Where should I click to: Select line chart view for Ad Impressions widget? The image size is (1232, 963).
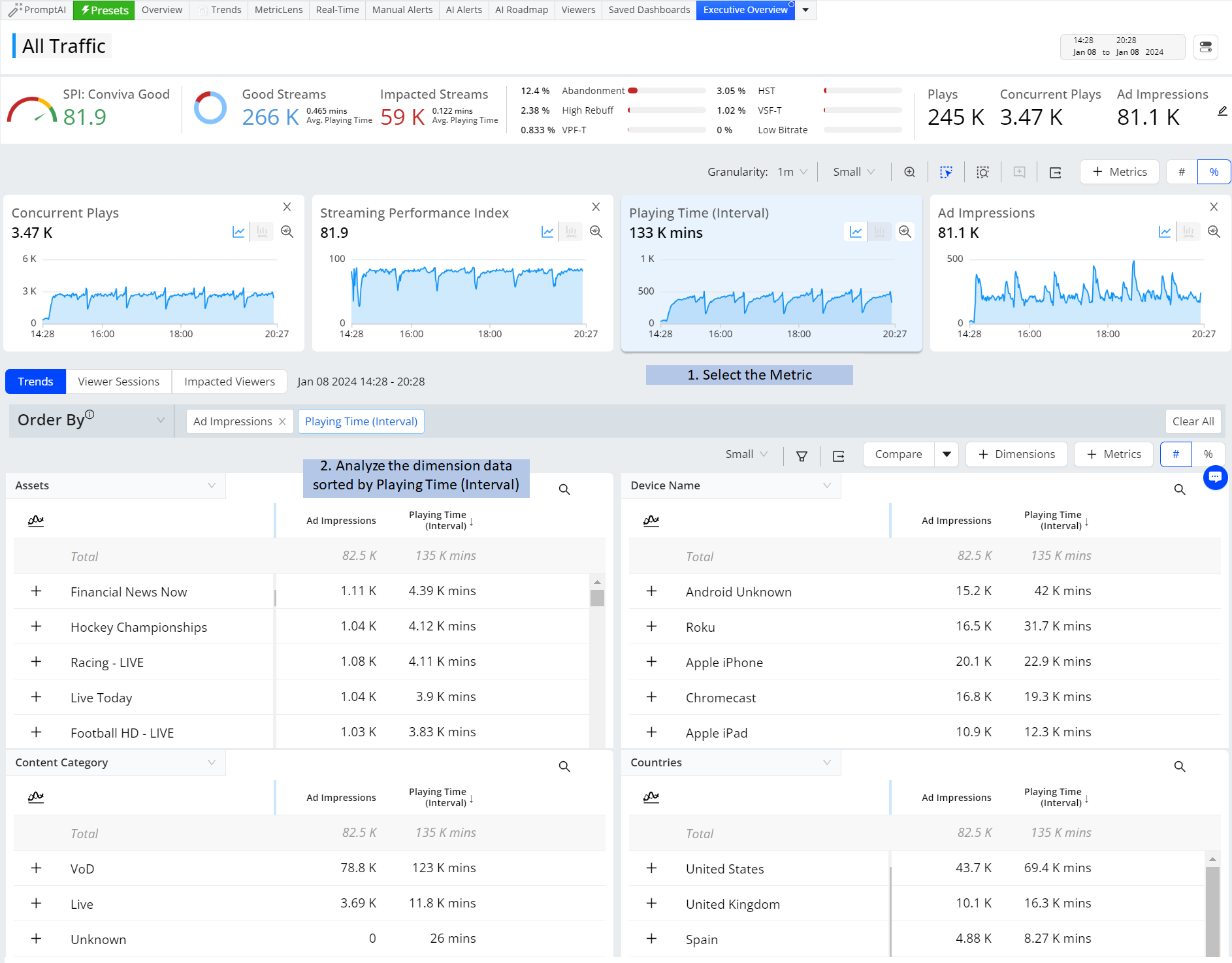click(x=1165, y=232)
